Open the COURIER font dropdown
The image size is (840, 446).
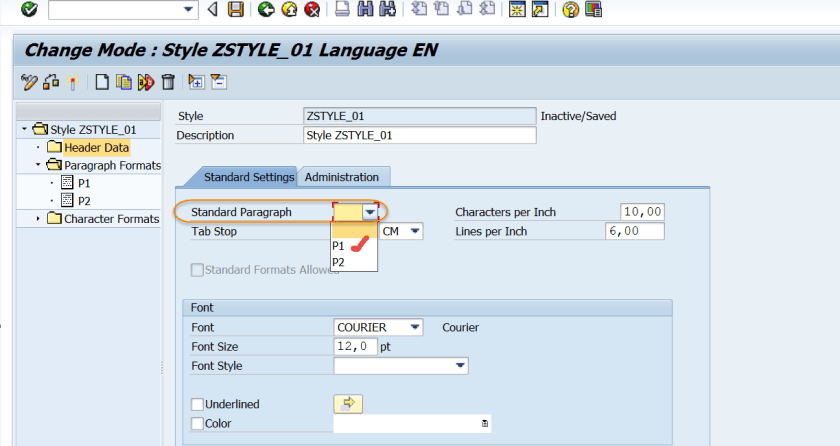click(417, 327)
